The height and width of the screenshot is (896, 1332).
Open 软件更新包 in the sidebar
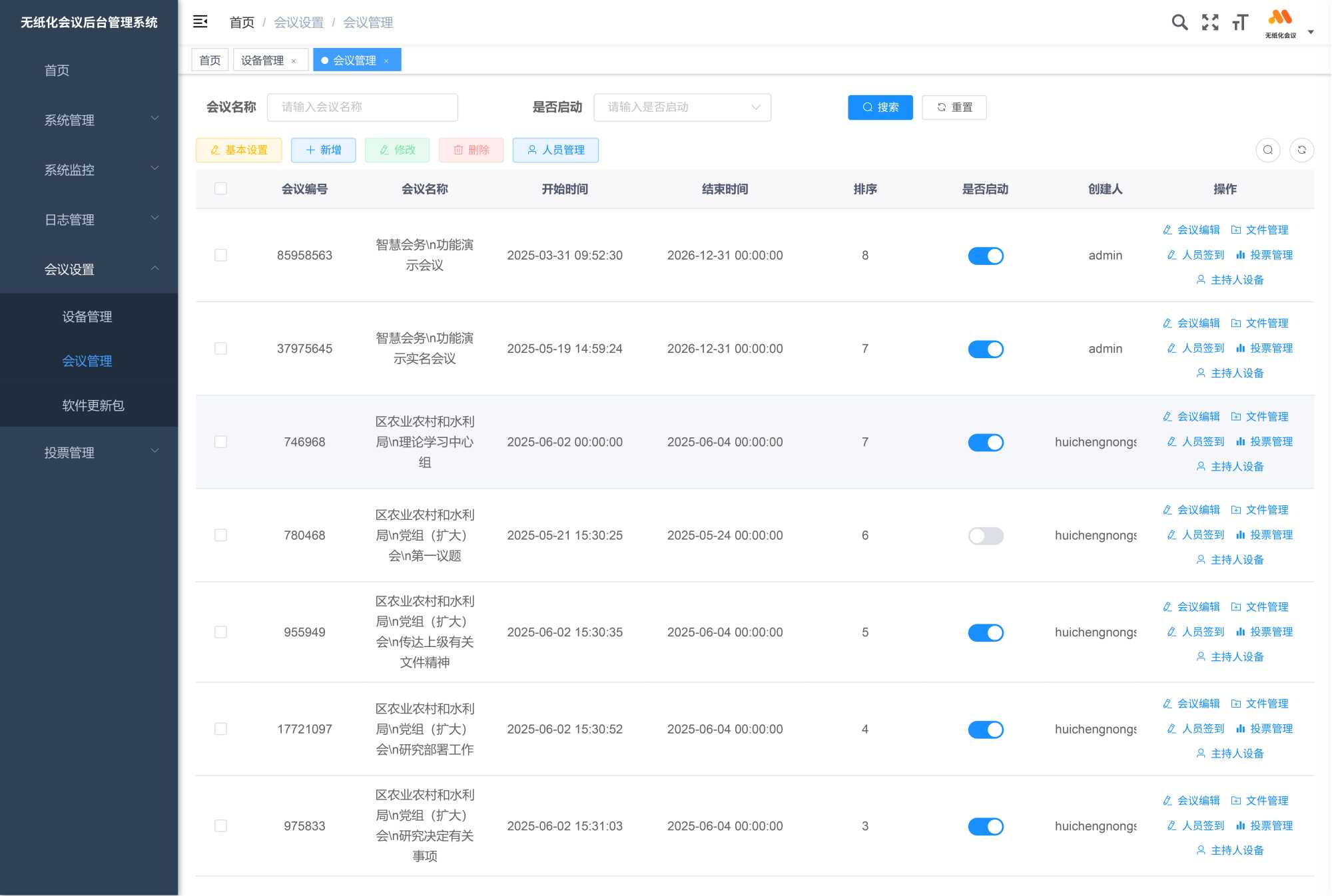point(93,405)
